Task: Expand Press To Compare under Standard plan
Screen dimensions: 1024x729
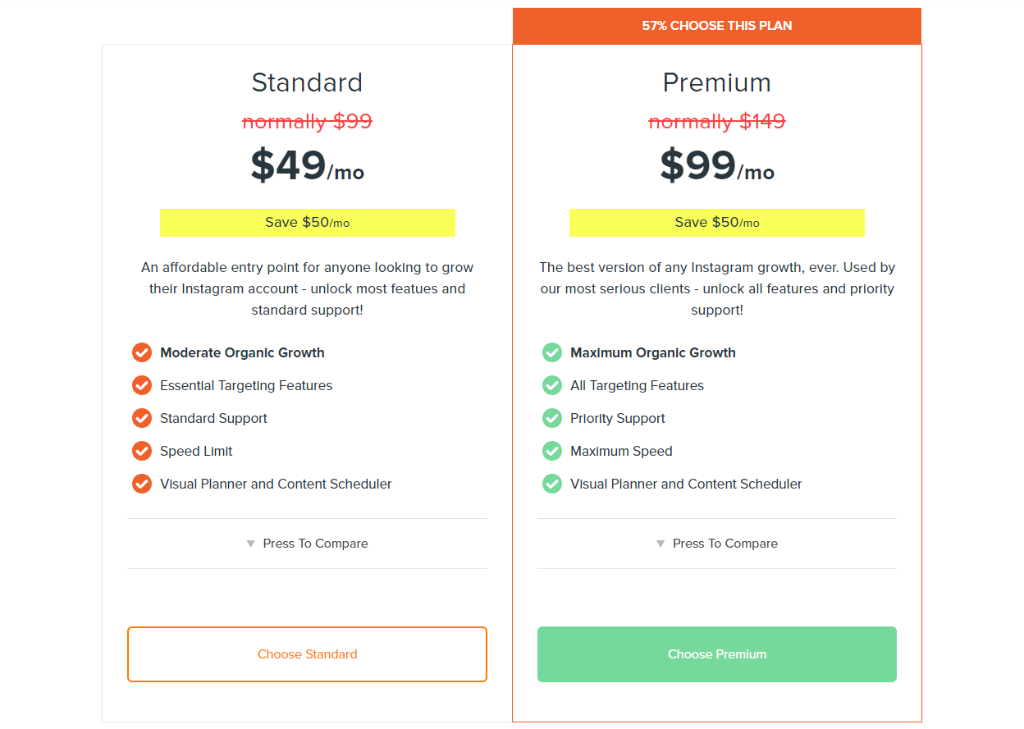Action: [307, 543]
